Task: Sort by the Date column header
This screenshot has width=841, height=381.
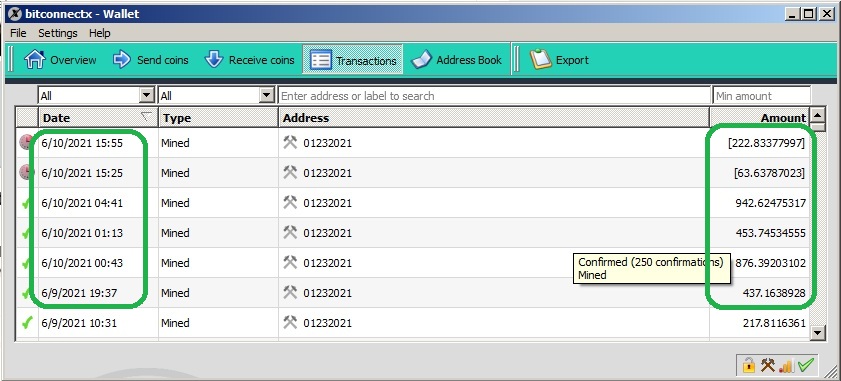Action: [98, 118]
